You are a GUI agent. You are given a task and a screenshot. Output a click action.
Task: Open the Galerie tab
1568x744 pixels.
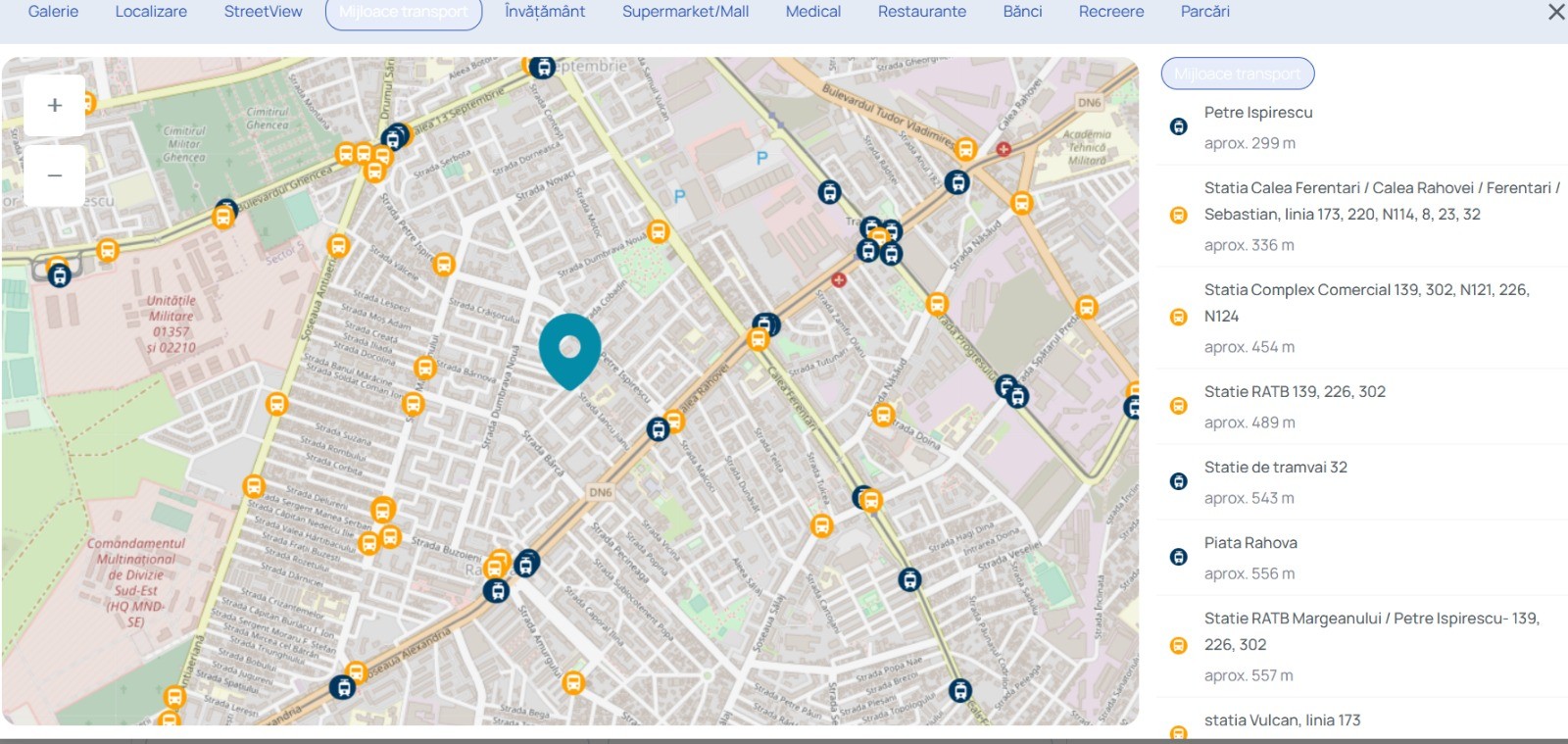pos(53,12)
